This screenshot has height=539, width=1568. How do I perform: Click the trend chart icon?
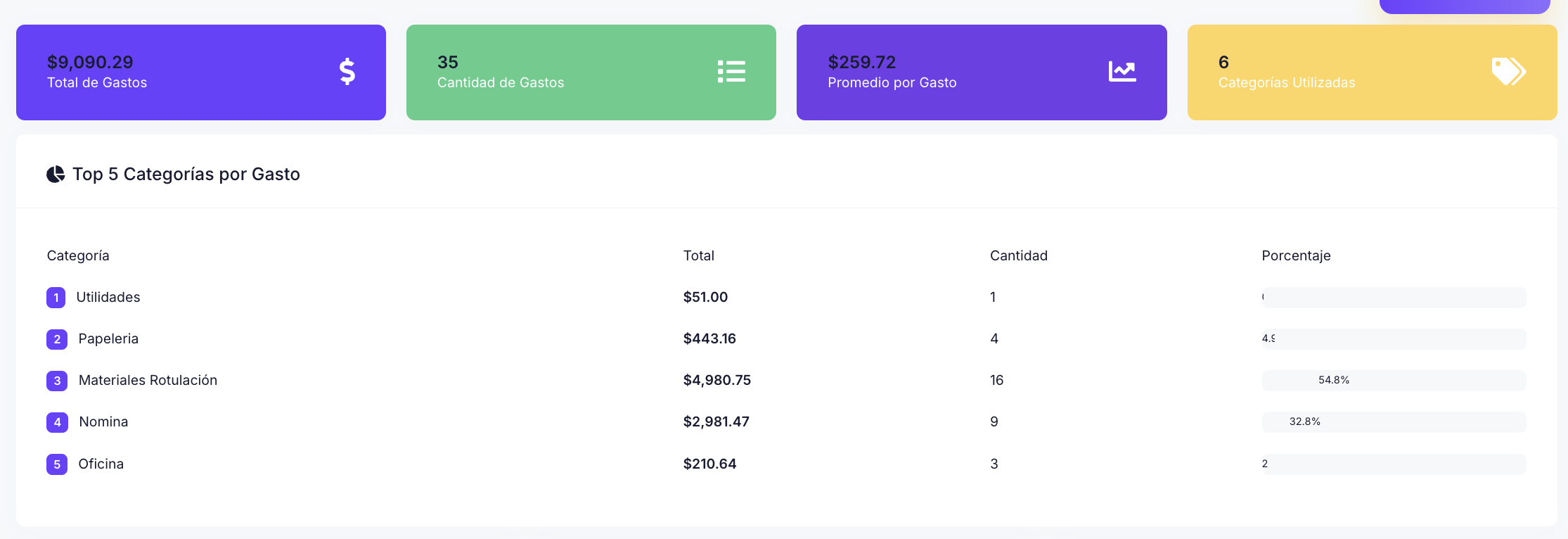[x=1122, y=72]
